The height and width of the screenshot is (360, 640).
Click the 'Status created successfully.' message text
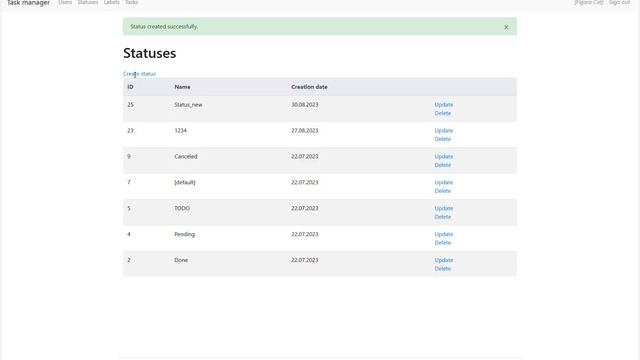coord(164,27)
